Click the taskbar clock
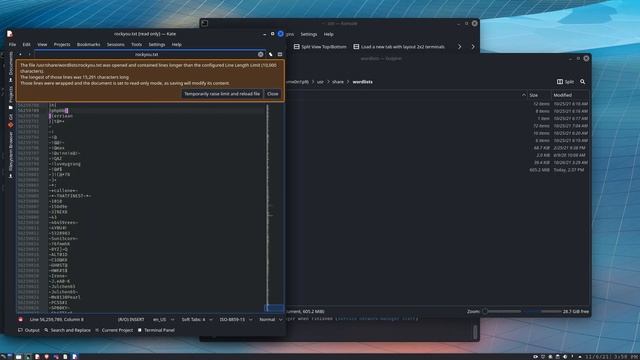Image resolution: width=640 pixels, height=360 pixels. (612, 357)
